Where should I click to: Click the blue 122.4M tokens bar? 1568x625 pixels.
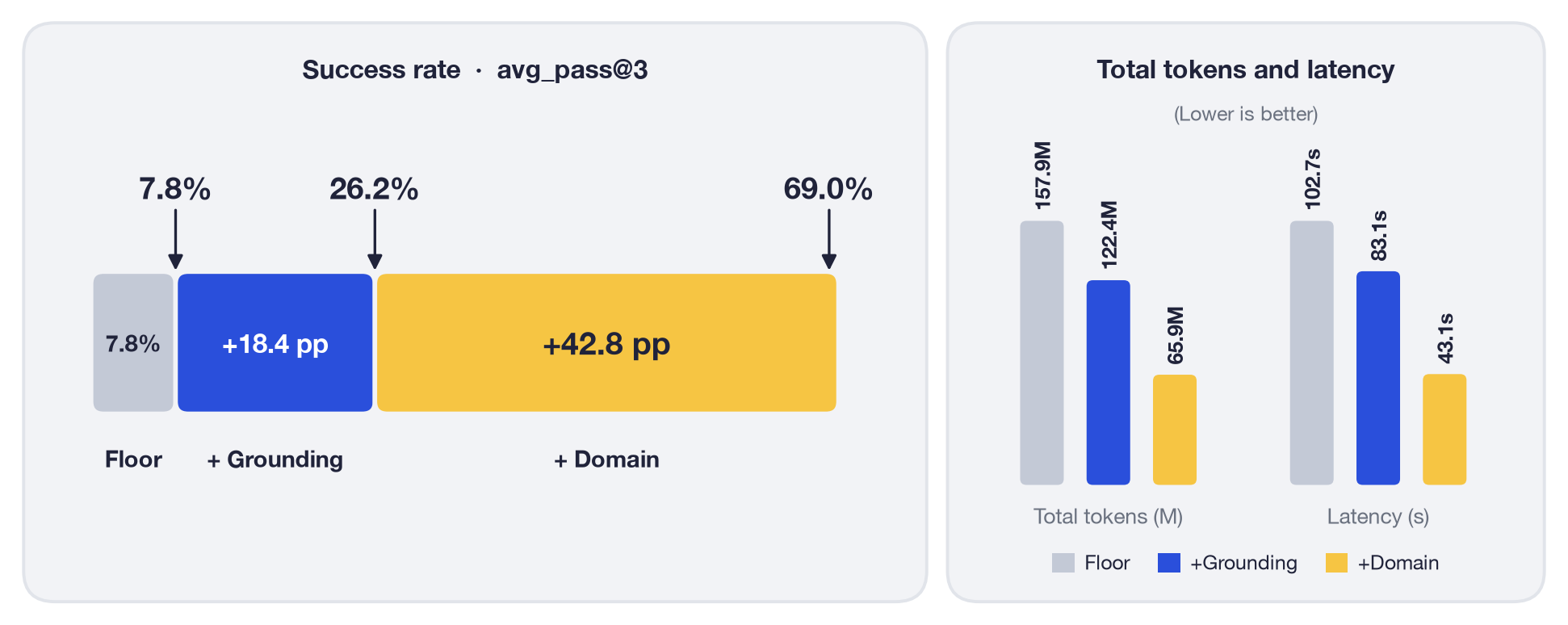[x=1108, y=383]
